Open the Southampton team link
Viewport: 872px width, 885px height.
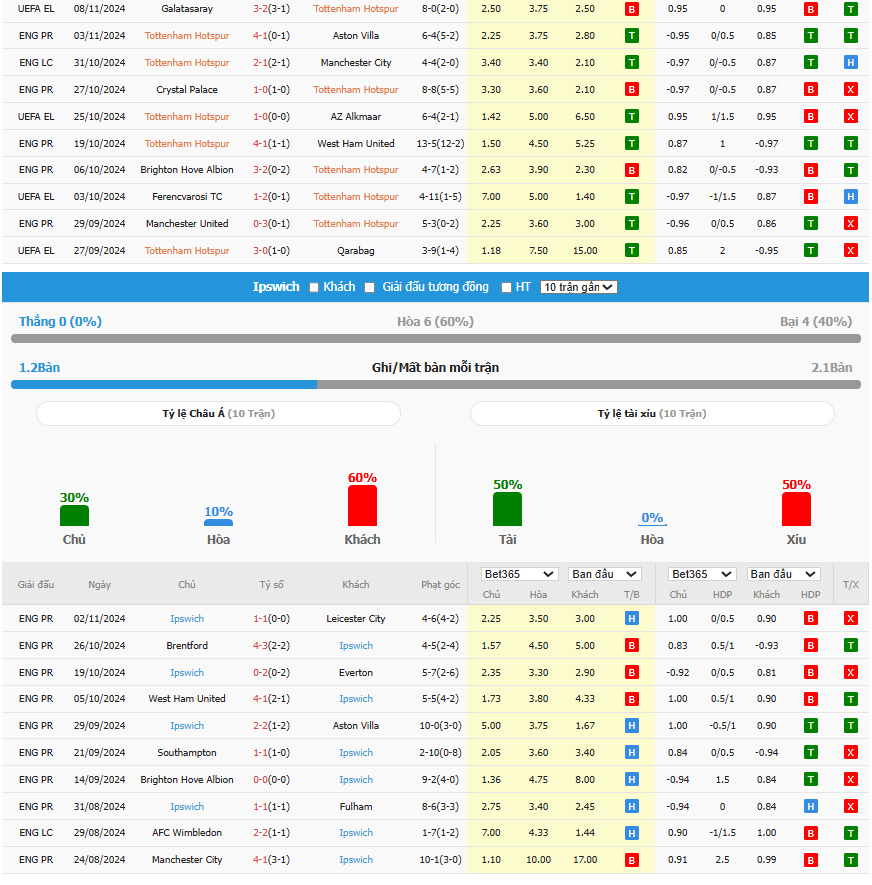click(x=187, y=753)
